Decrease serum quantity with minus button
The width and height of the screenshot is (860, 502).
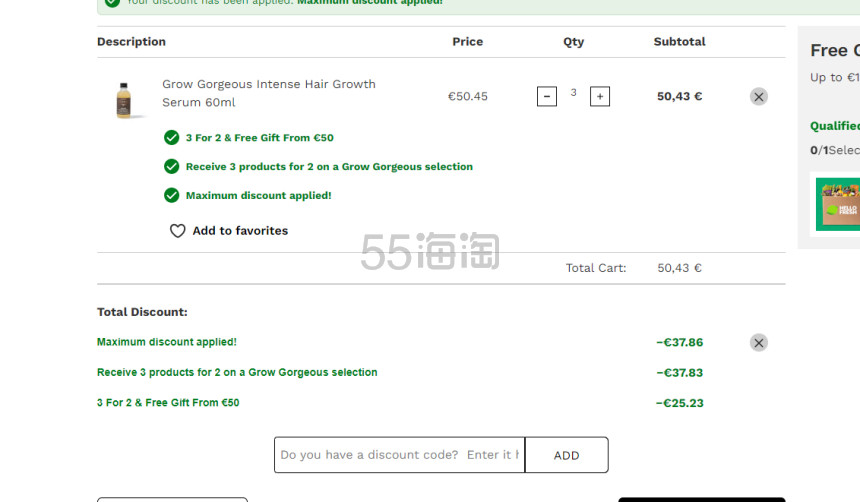click(x=547, y=97)
